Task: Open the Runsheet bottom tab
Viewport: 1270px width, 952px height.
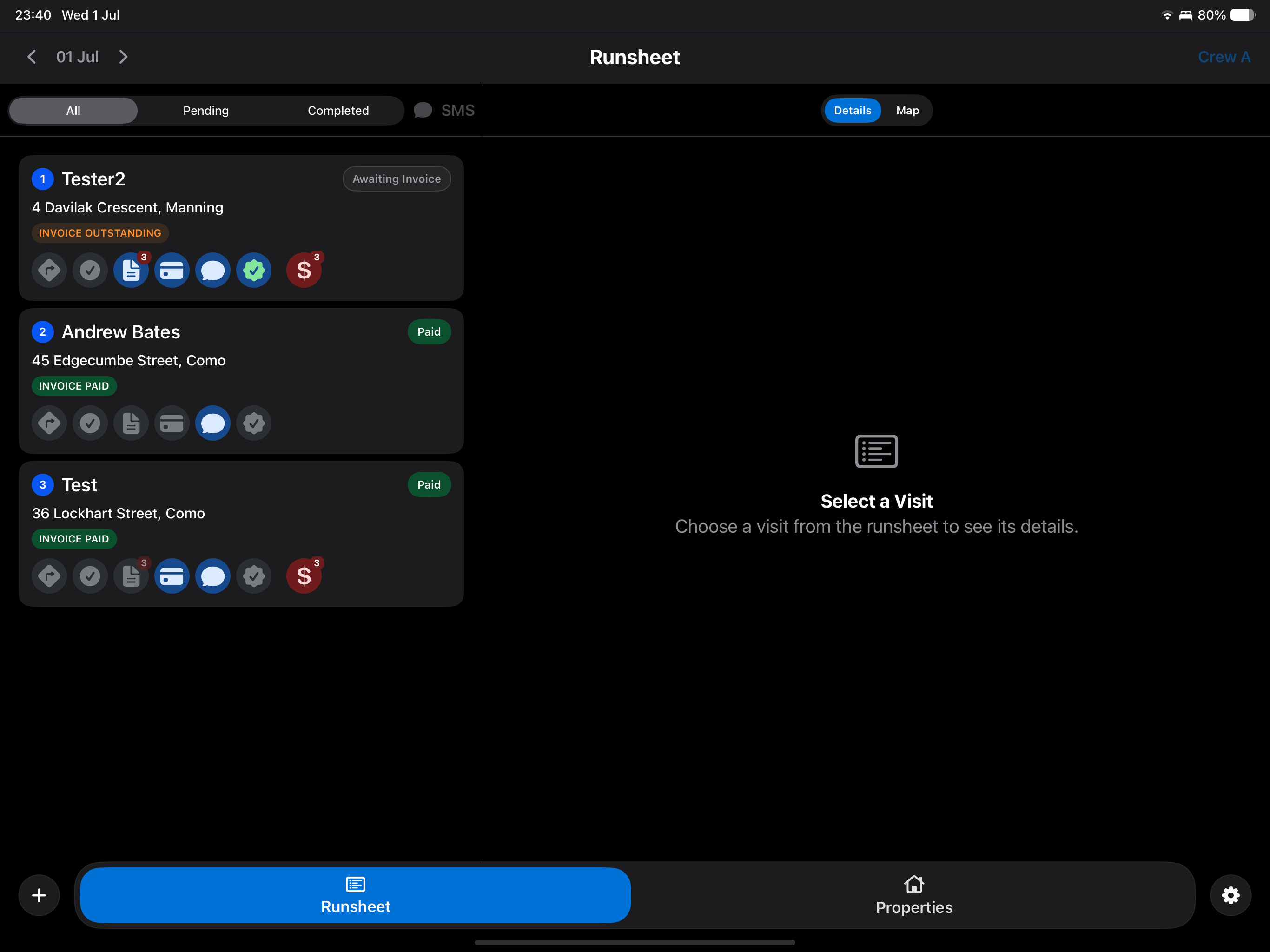Action: 356,895
